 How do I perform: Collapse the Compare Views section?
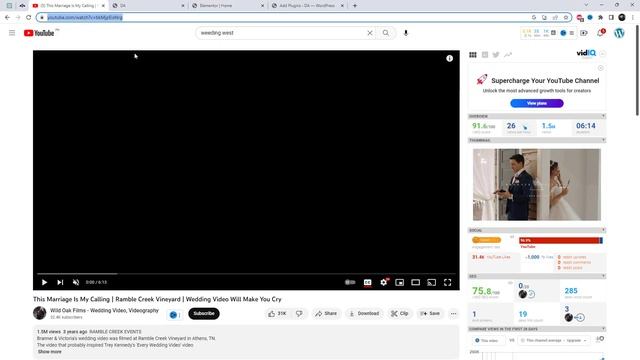tap(603, 329)
